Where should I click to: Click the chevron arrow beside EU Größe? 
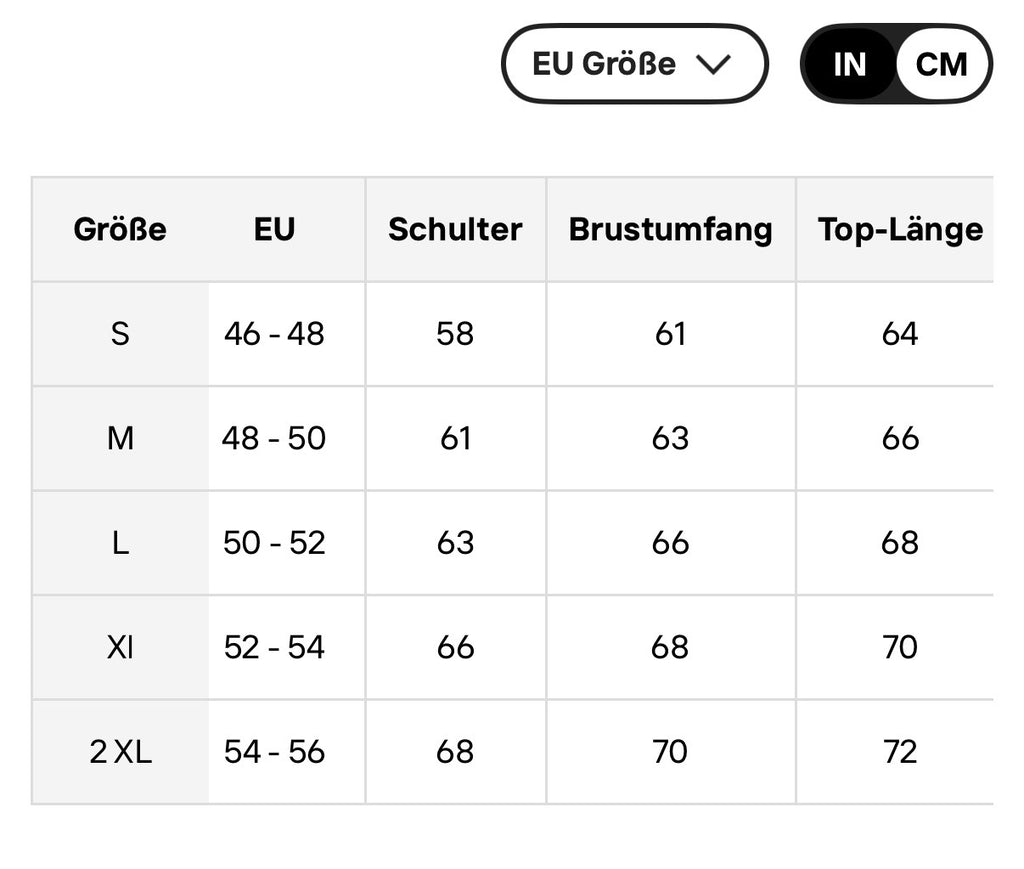pyautogui.click(x=714, y=64)
